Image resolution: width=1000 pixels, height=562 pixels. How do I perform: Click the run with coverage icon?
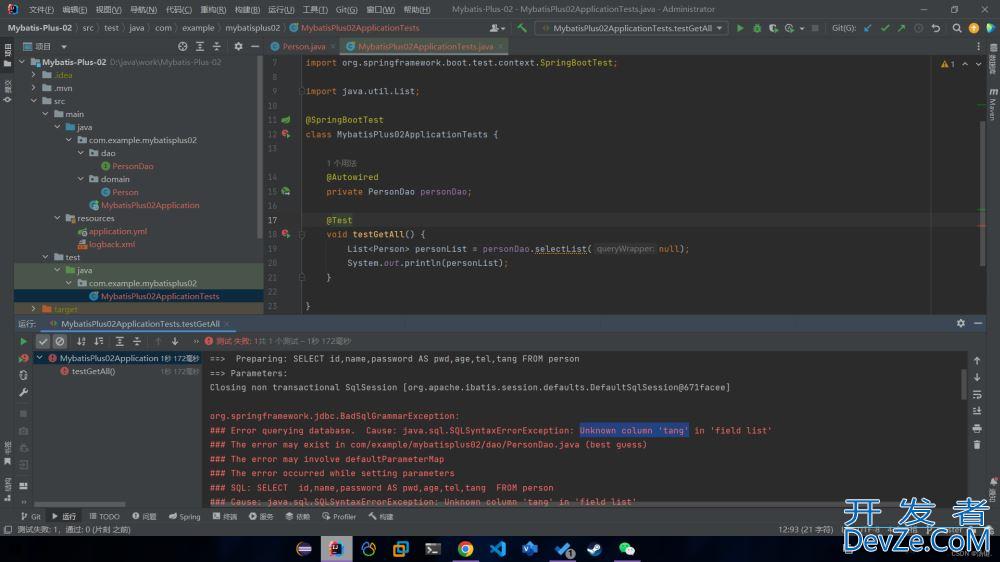(773, 28)
